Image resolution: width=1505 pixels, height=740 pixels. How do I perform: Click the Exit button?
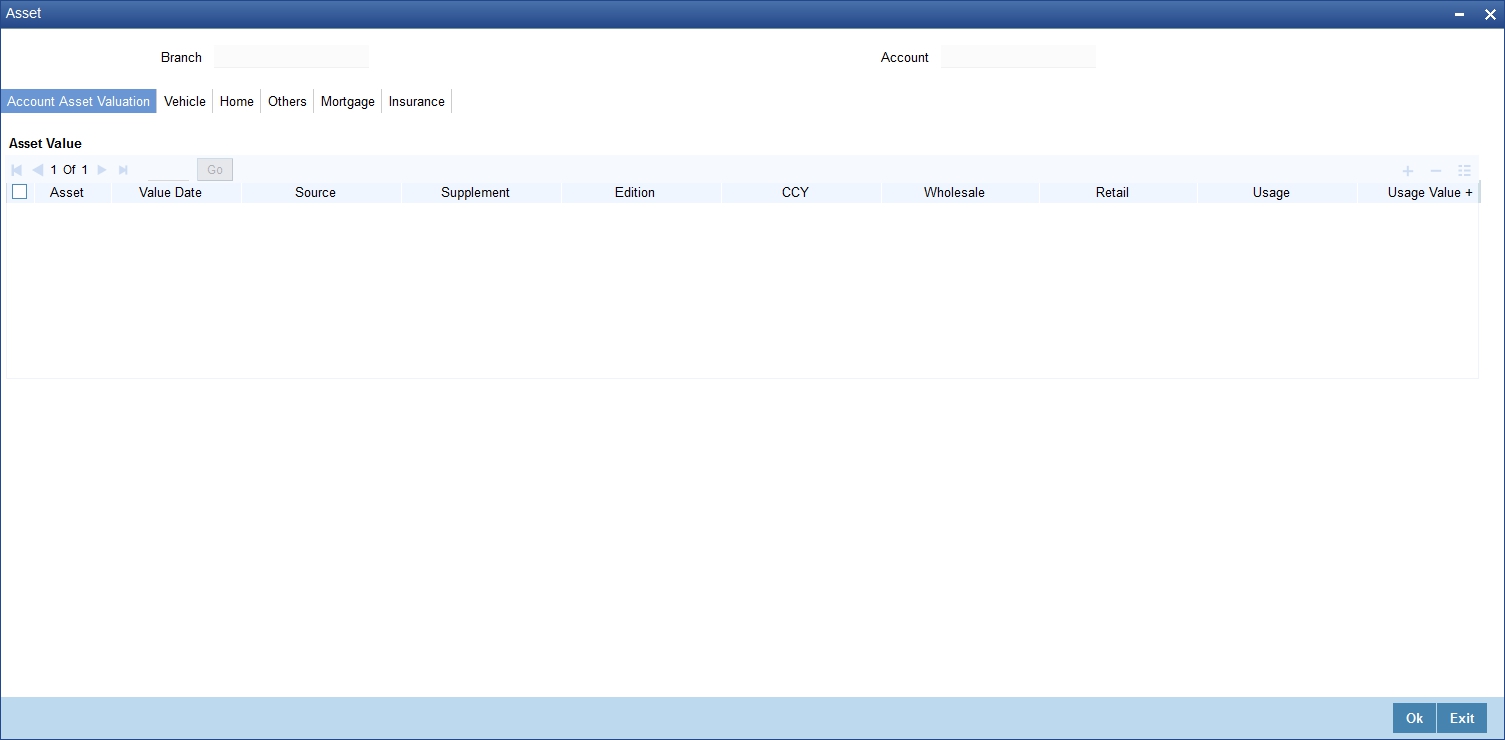1462,718
